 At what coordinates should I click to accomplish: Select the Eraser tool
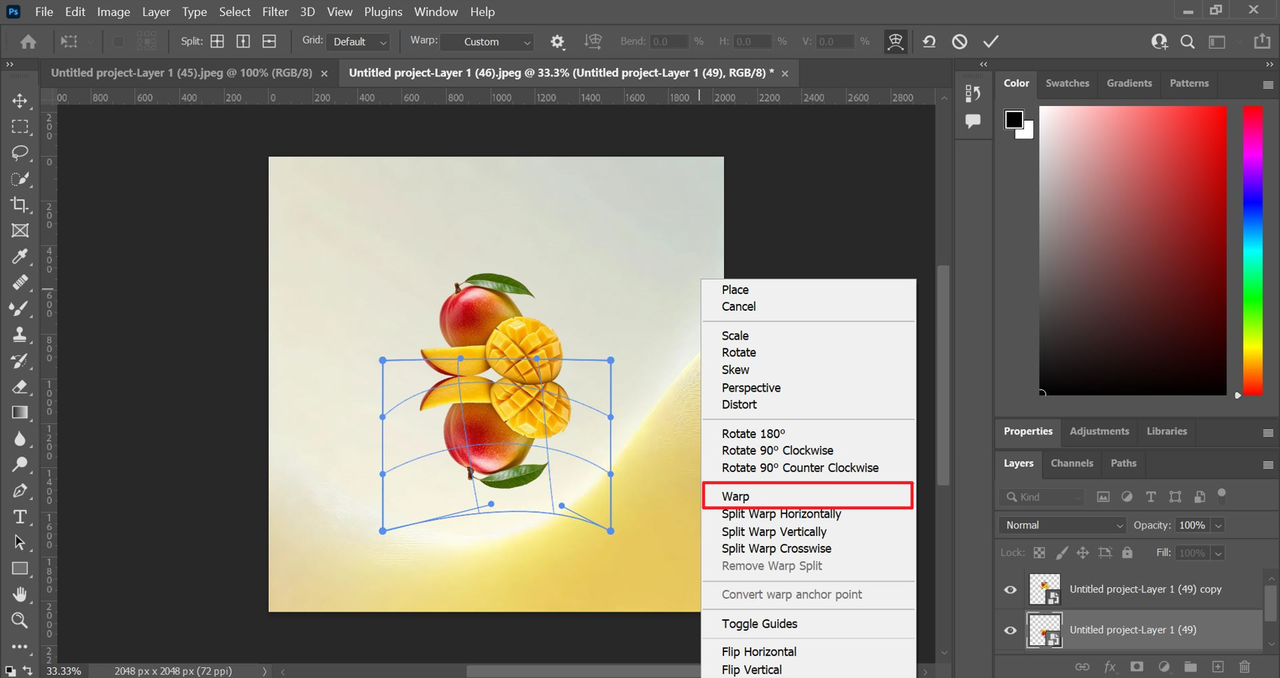coord(19,387)
